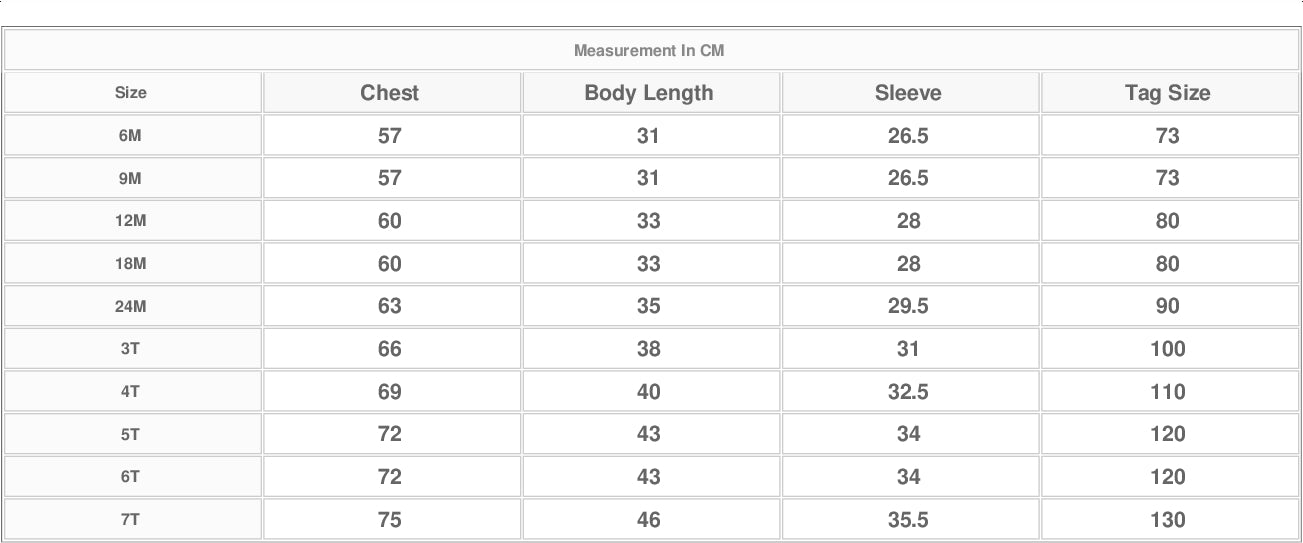
Task: Click the 7T size row label
Action: pos(130,520)
